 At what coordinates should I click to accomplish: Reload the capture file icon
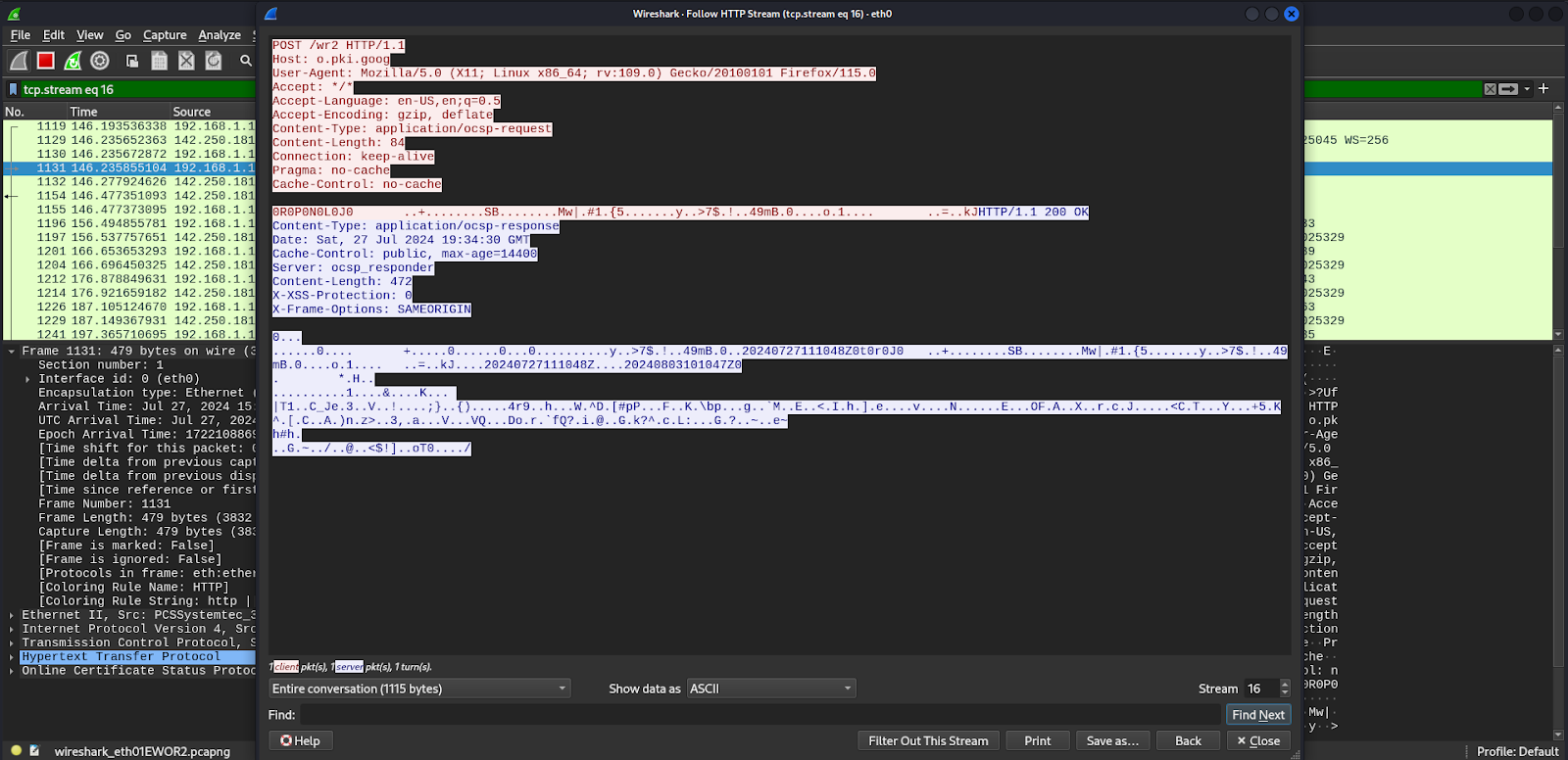[214, 61]
